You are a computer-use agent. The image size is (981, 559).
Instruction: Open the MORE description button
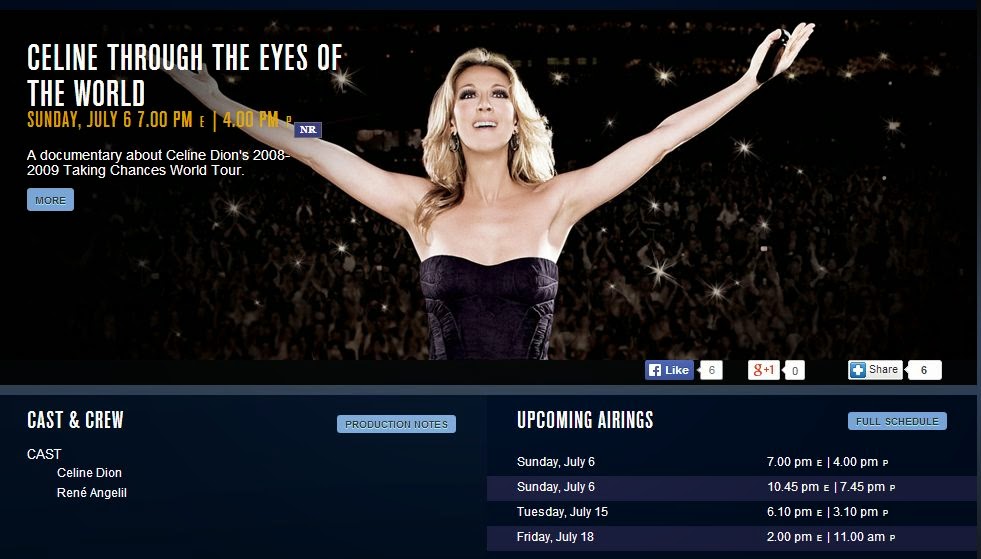coord(50,200)
